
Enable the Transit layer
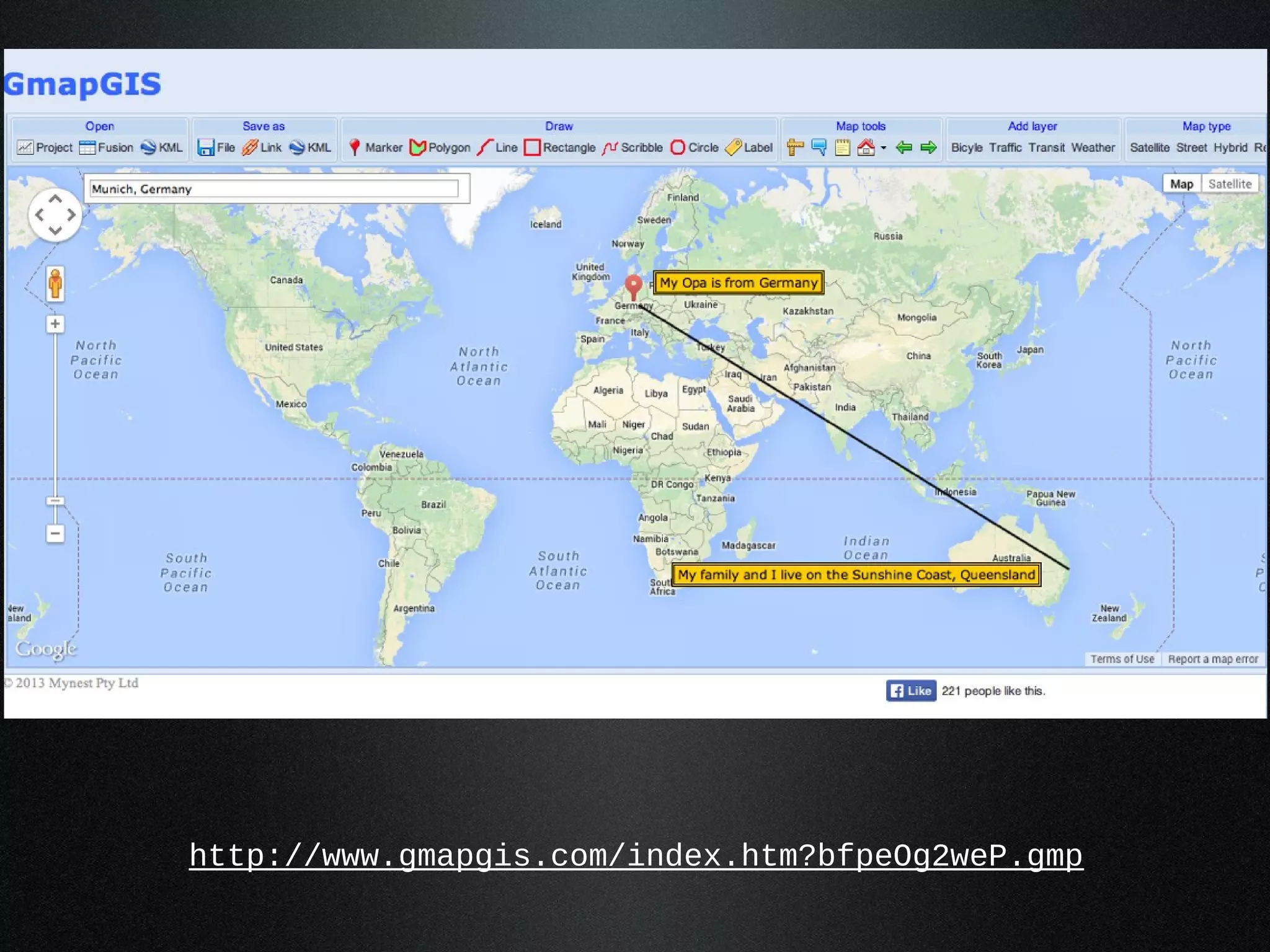coord(1046,148)
